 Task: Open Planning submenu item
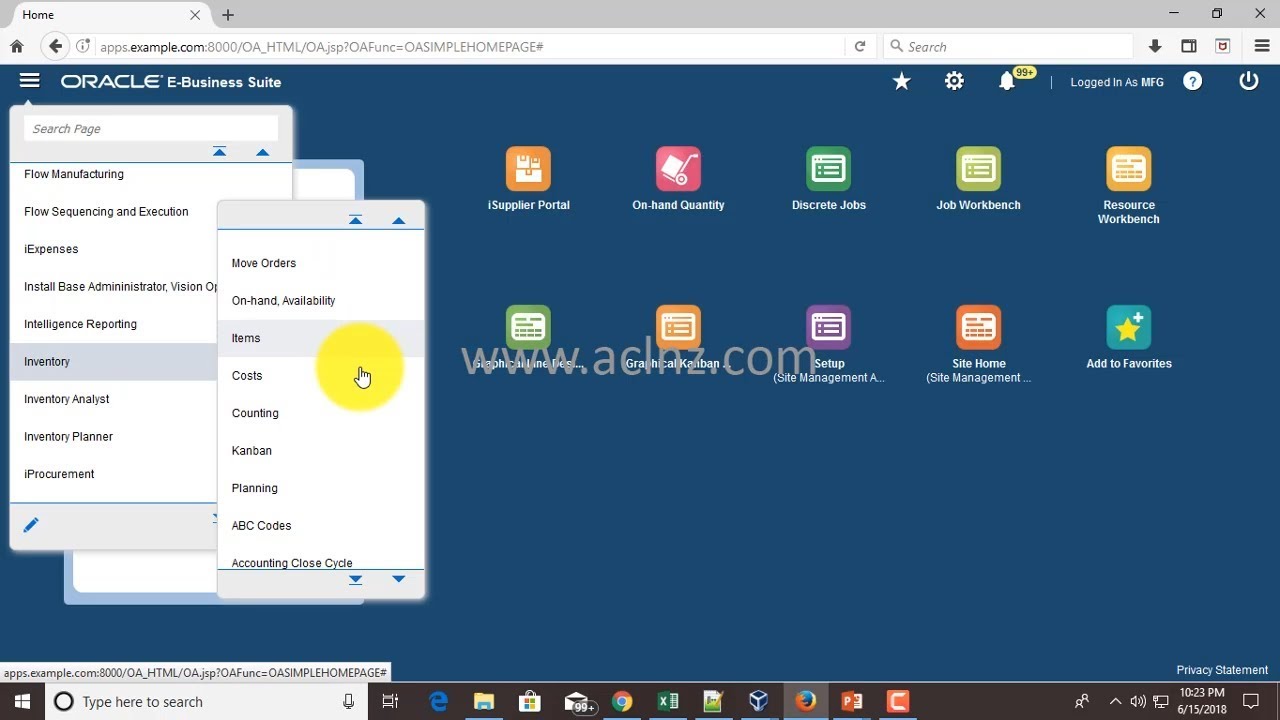[x=255, y=488]
